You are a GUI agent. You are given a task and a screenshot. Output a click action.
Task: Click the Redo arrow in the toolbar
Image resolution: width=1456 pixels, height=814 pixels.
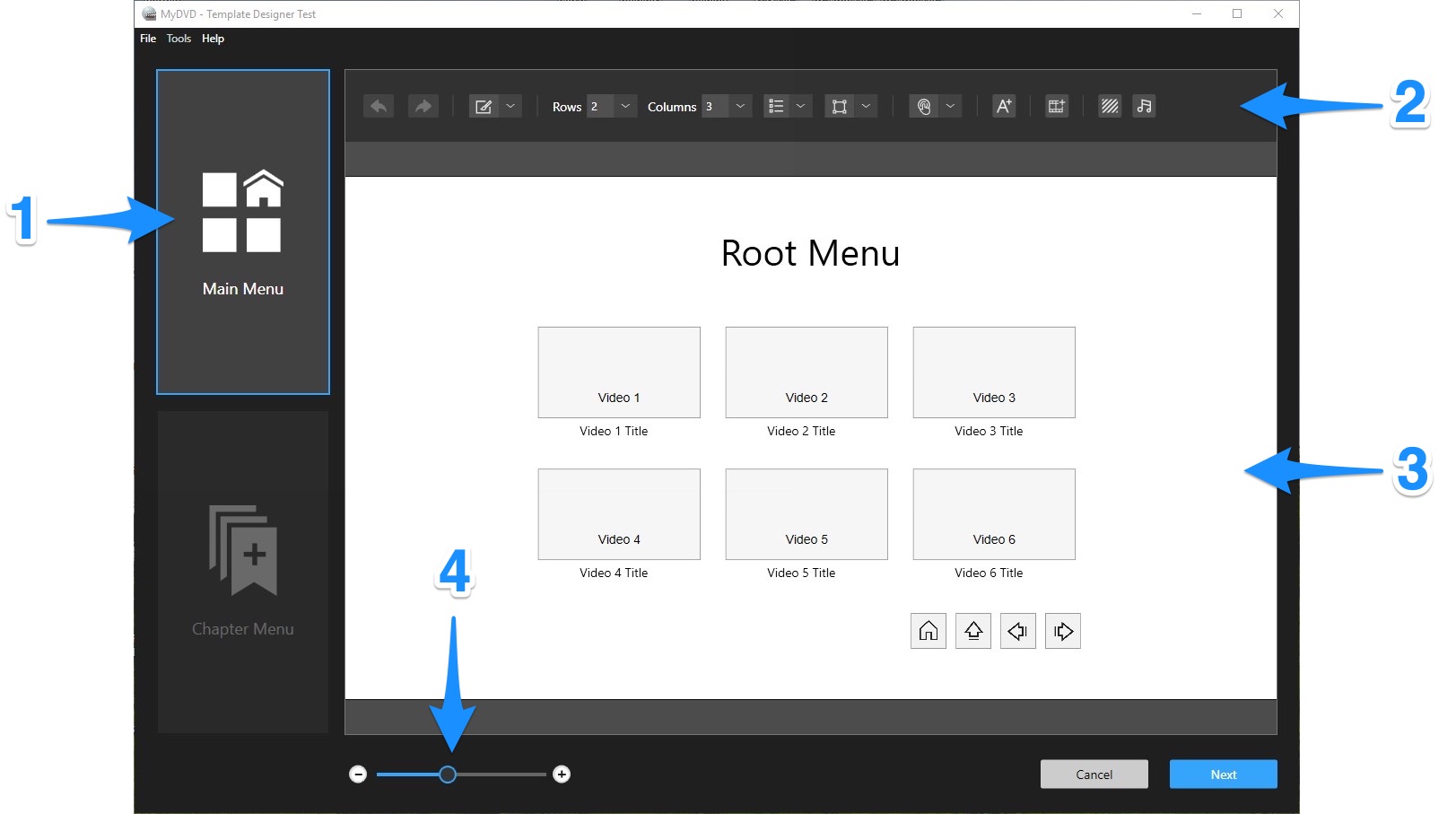pos(423,106)
